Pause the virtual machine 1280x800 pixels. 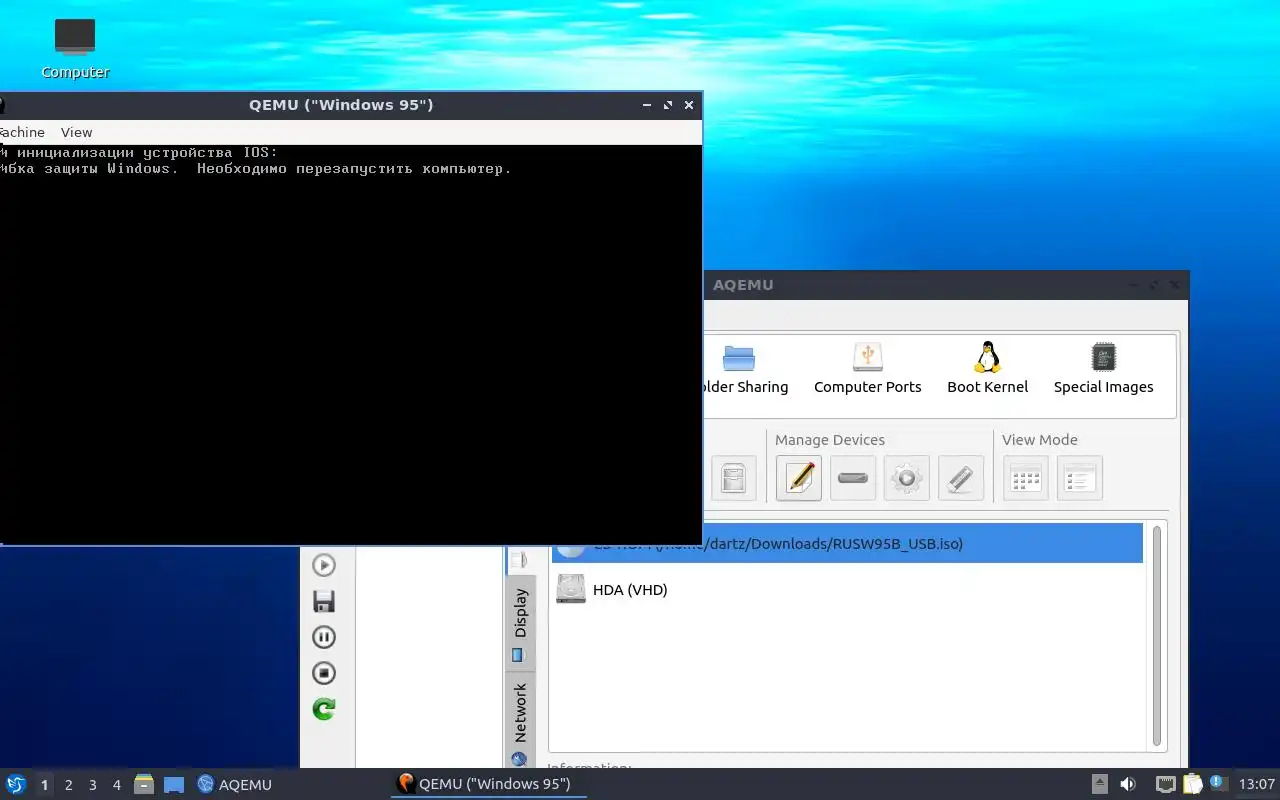click(x=324, y=637)
